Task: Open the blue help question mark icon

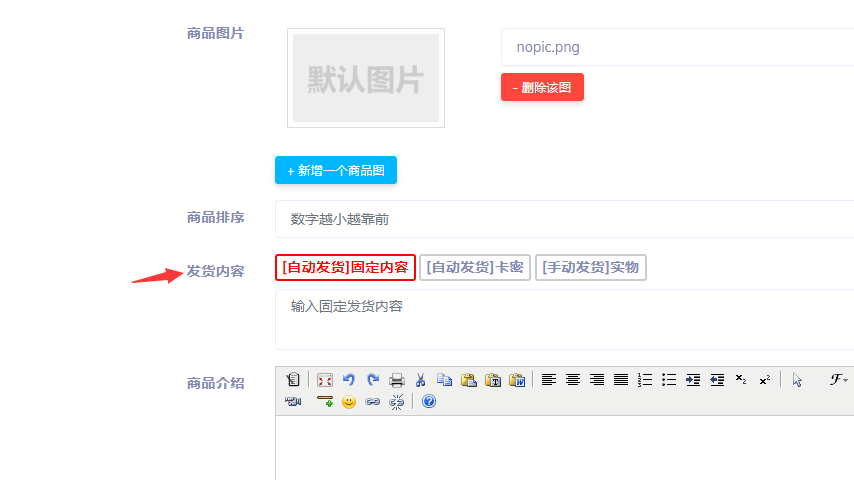Action: (x=429, y=402)
